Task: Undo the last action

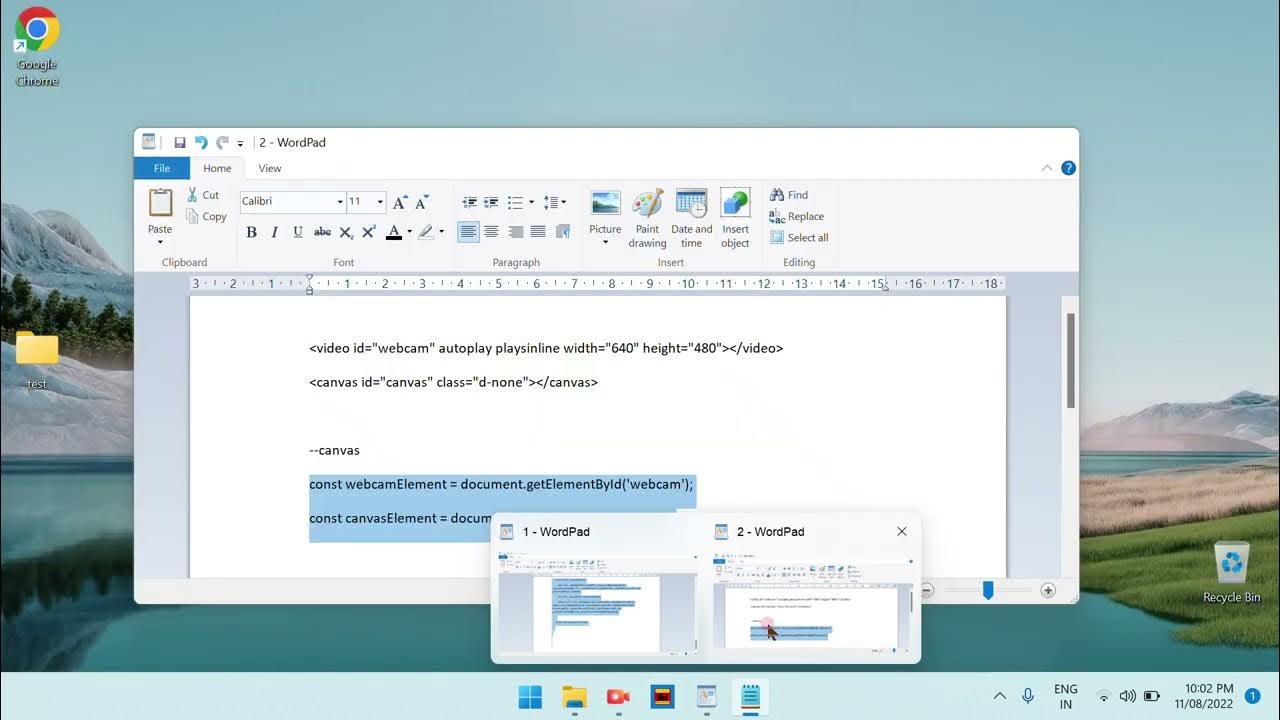Action: (201, 143)
